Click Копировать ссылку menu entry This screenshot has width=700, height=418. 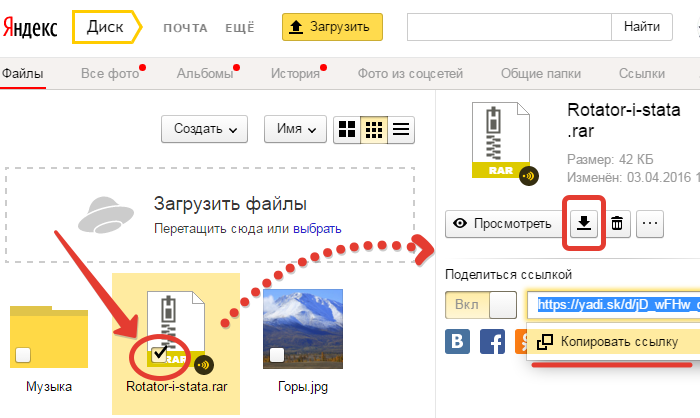click(x=613, y=342)
